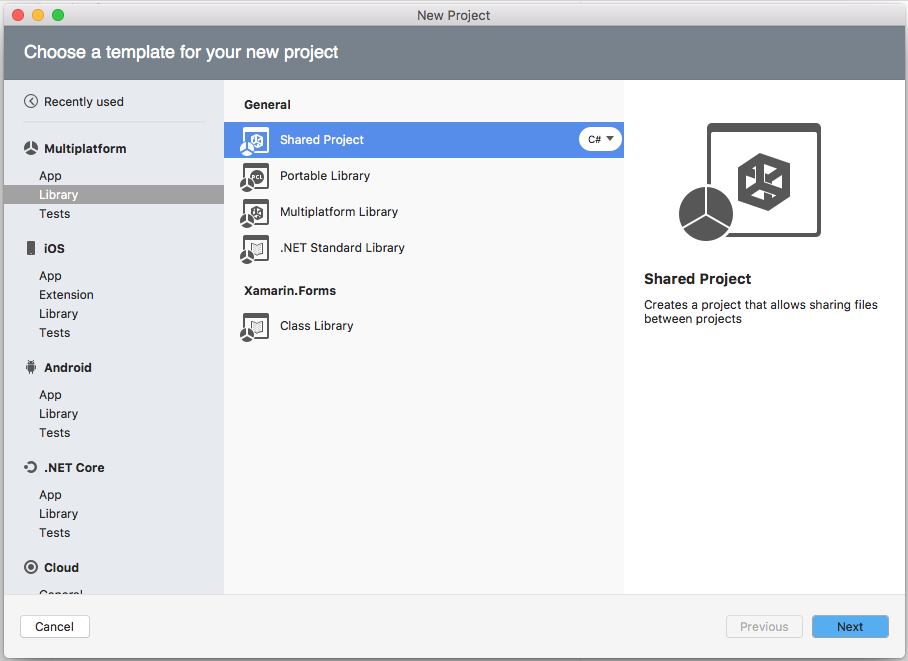Select the Portable Library template
The width and height of the screenshot is (908, 661).
pos(424,176)
